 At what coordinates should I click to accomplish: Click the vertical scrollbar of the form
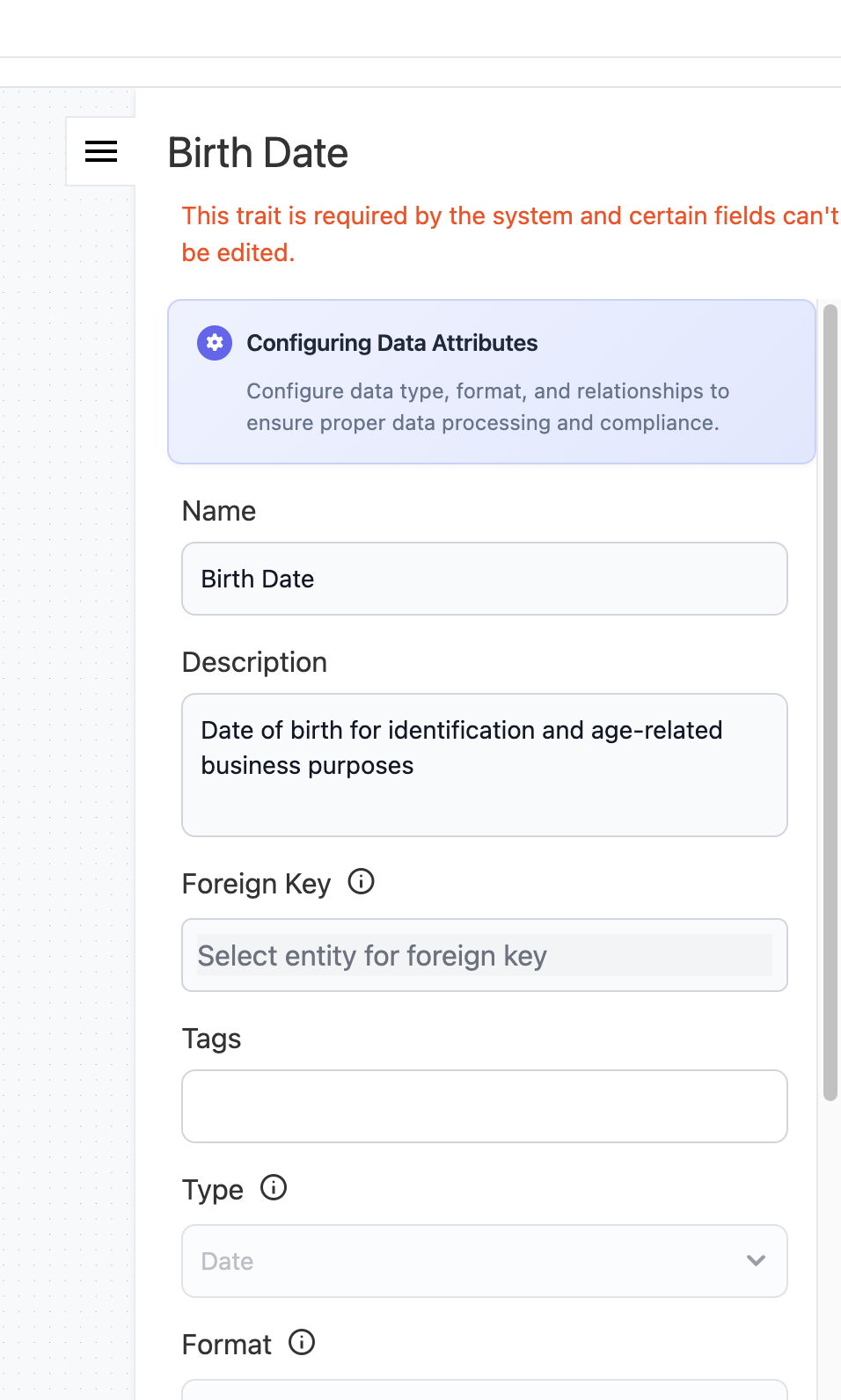click(x=830, y=704)
